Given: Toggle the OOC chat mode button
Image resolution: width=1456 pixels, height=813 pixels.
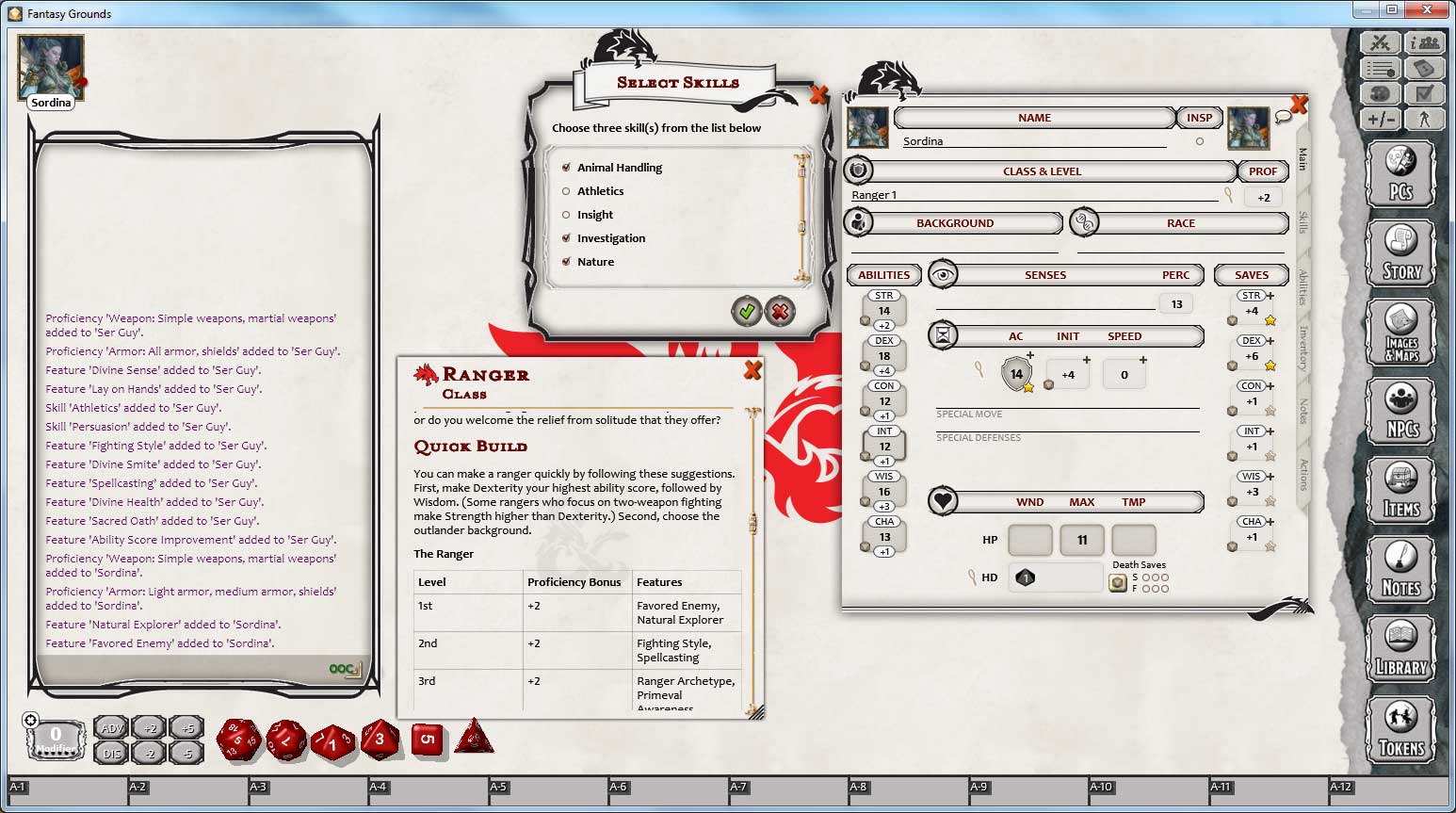Looking at the screenshot, I should 341,669.
